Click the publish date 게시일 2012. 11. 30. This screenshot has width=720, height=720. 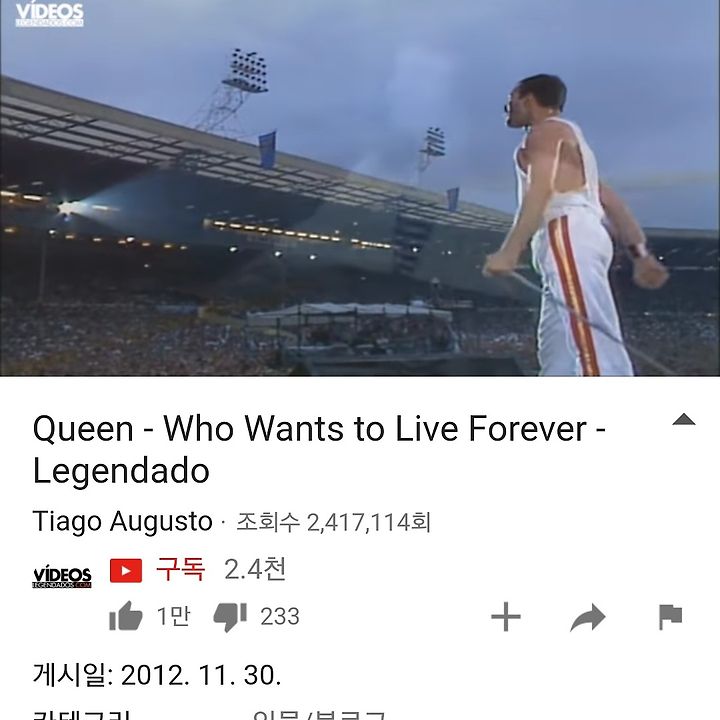[157, 675]
